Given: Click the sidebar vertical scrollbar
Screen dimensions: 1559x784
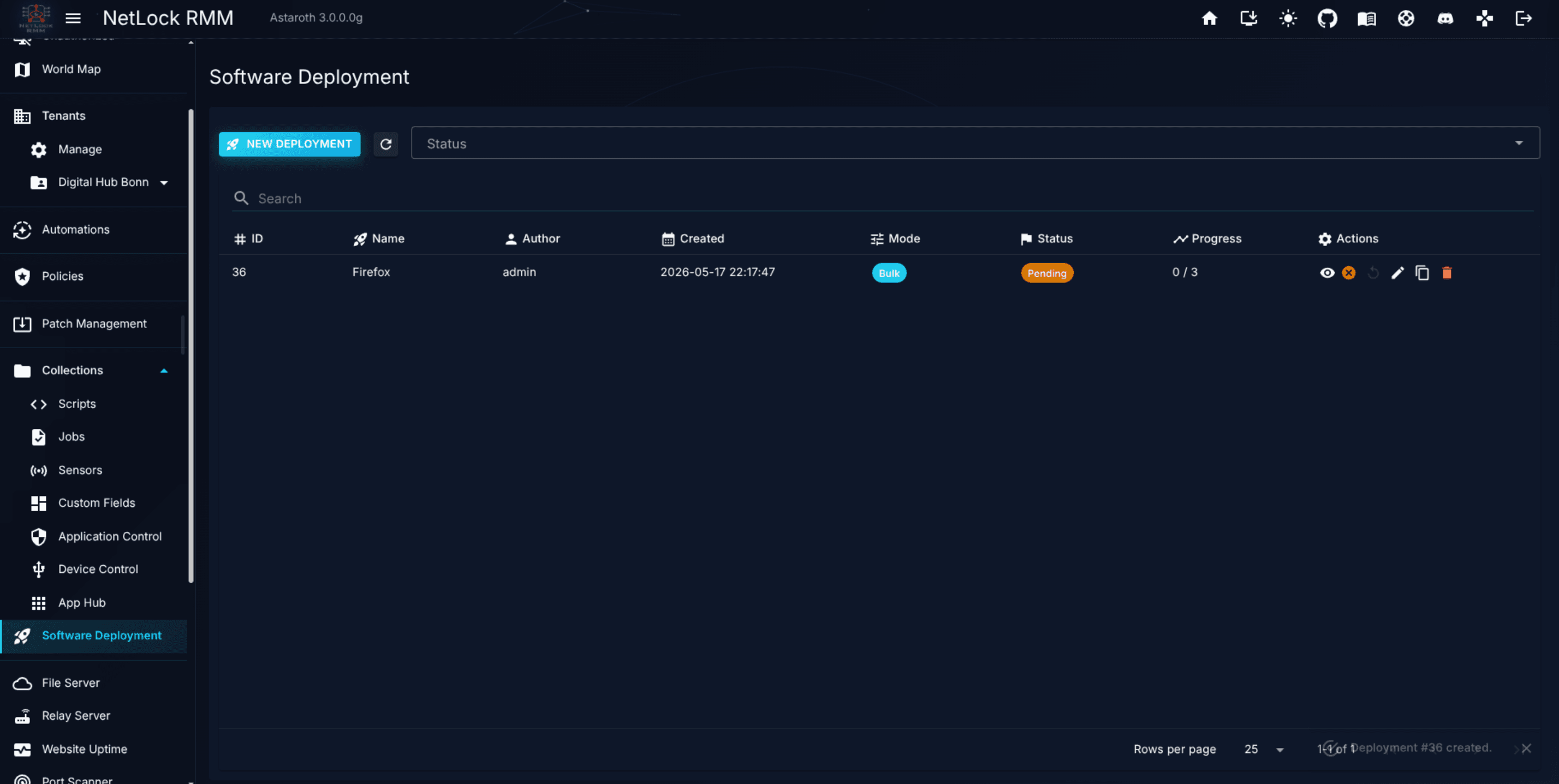Looking at the screenshot, I should tap(191, 345).
